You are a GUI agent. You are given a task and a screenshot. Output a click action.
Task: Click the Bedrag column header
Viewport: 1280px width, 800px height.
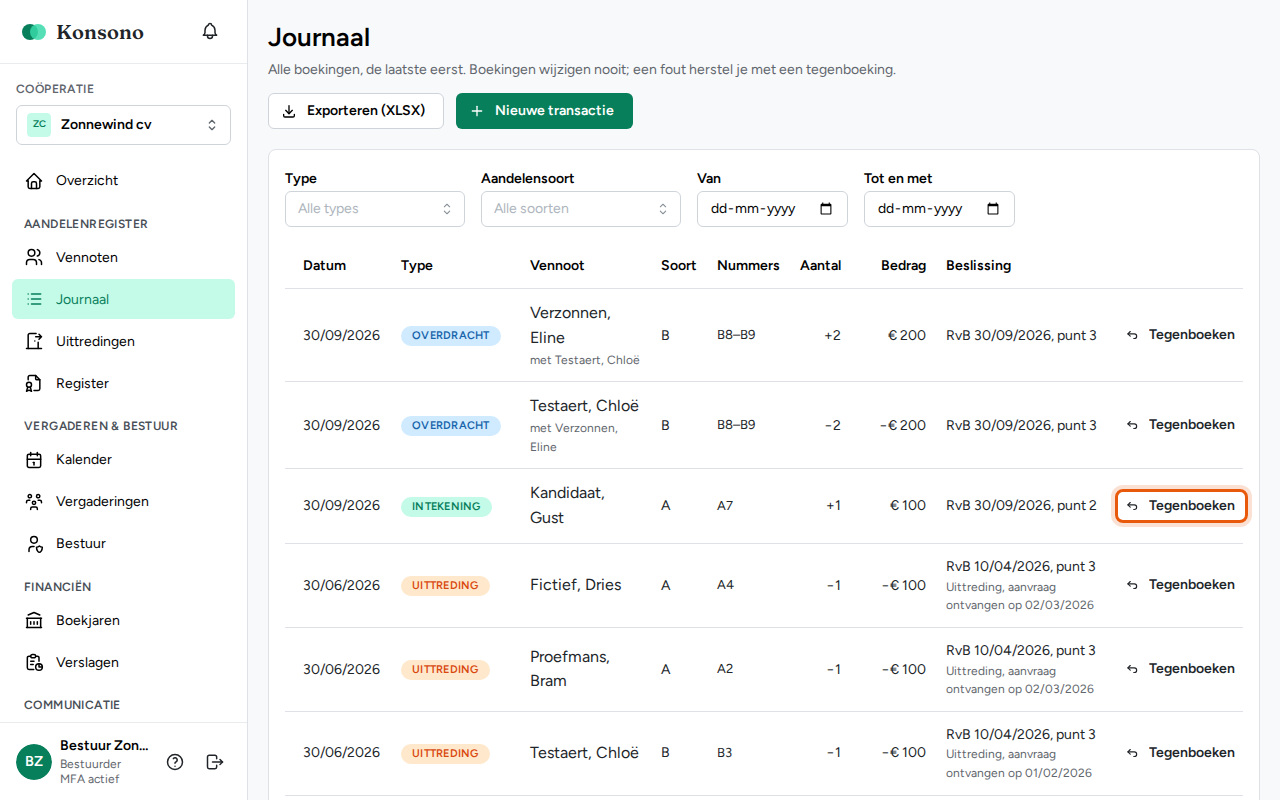(903, 266)
